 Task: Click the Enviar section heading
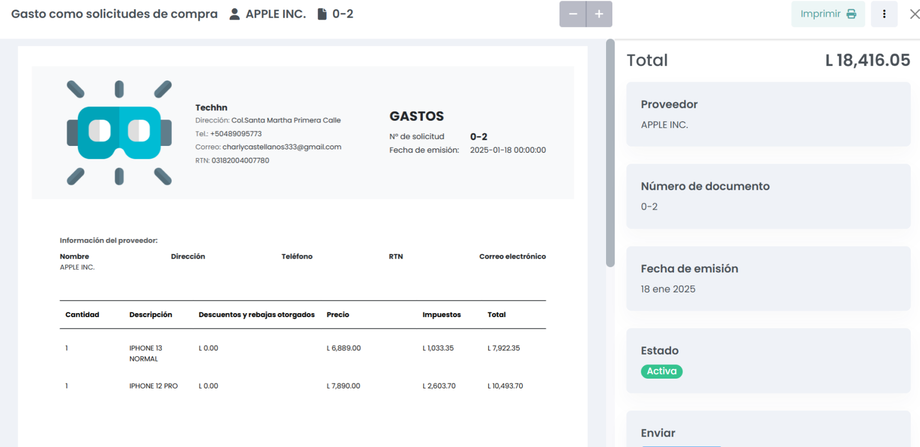tap(658, 433)
